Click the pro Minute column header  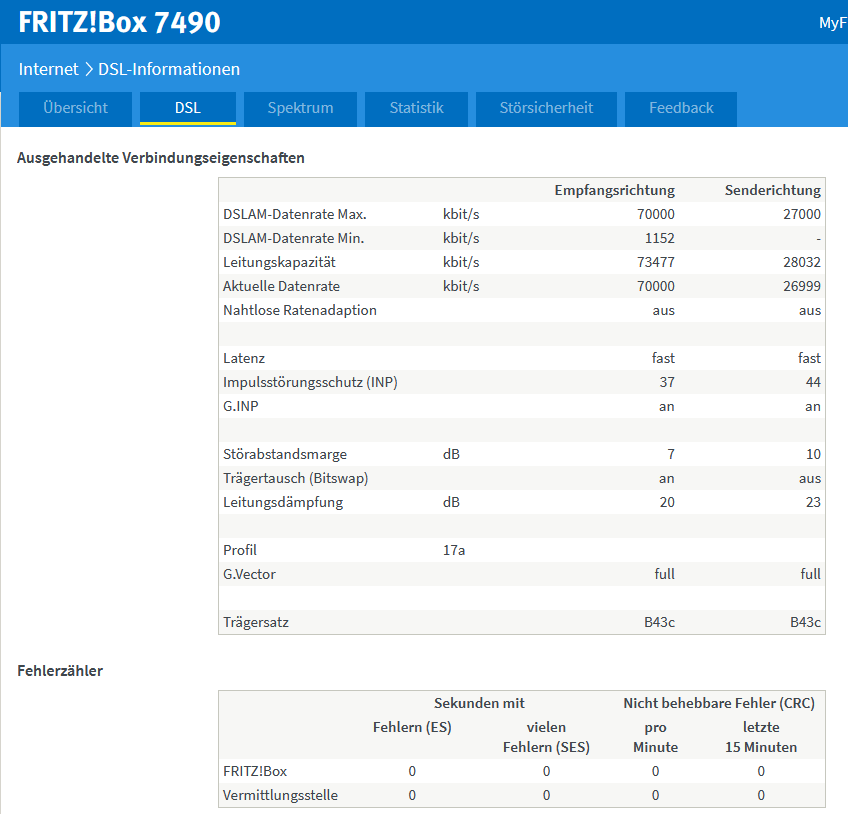pos(655,737)
